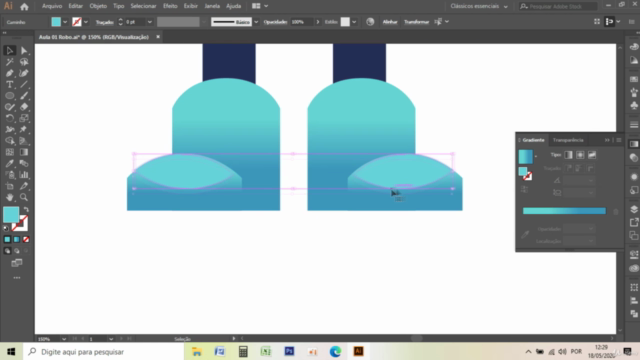Select the Shaper tool
Viewport: 640px width, 360px height.
(x=10, y=107)
